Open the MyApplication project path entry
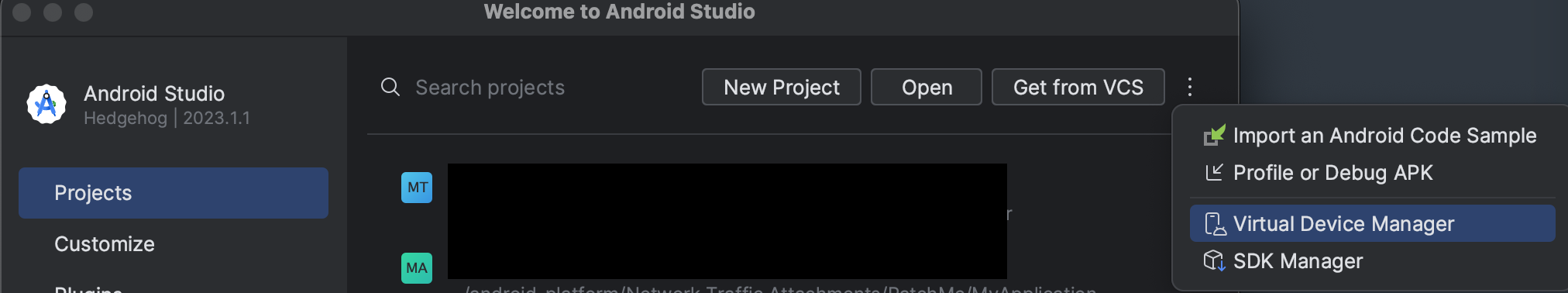 tap(780, 288)
